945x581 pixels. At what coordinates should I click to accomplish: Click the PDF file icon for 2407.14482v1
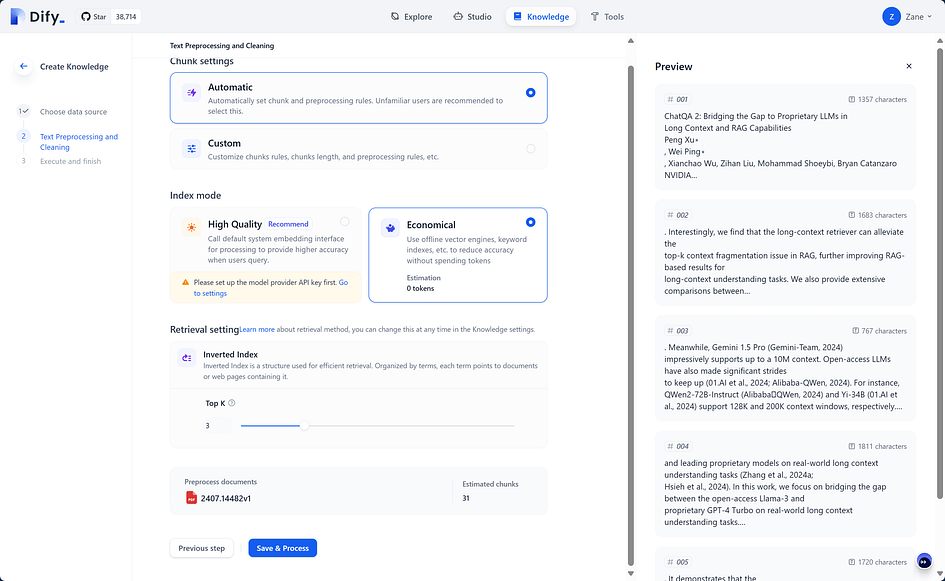192,498
